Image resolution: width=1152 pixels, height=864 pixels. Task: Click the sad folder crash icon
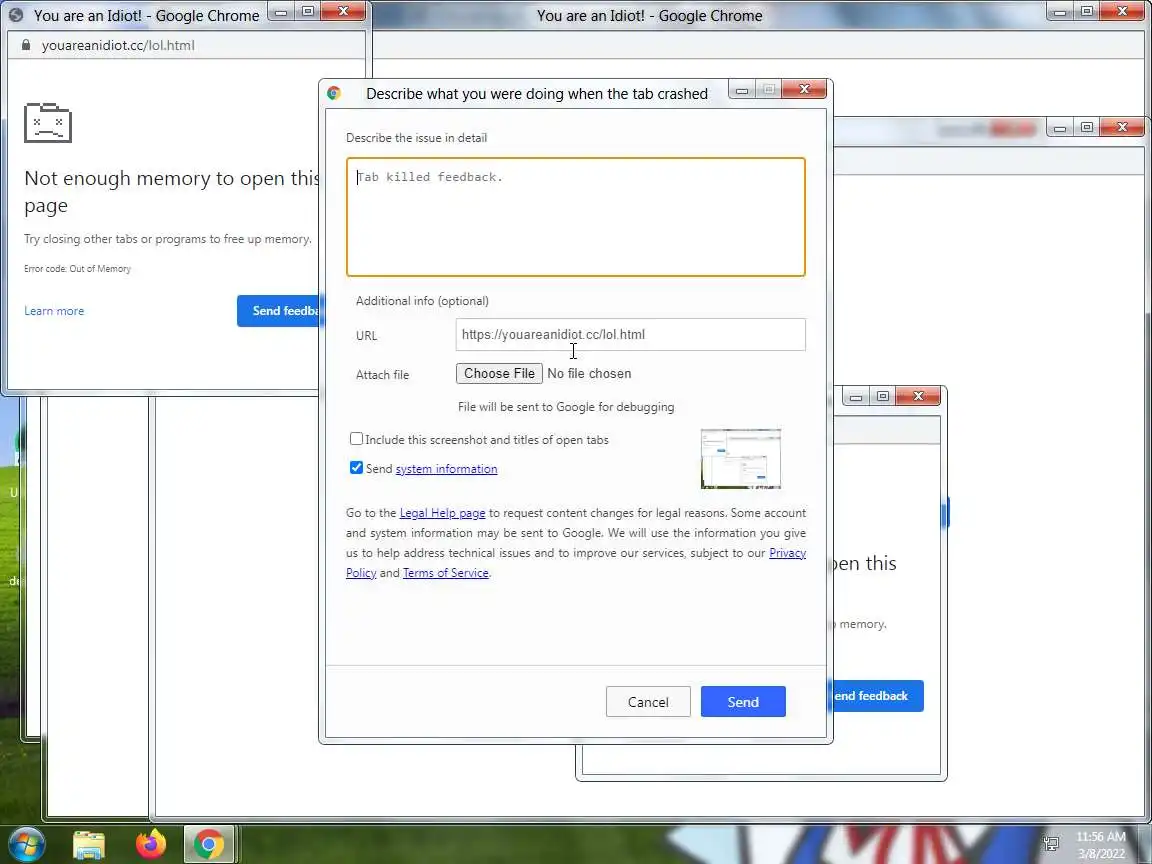[x=48, y=123]
